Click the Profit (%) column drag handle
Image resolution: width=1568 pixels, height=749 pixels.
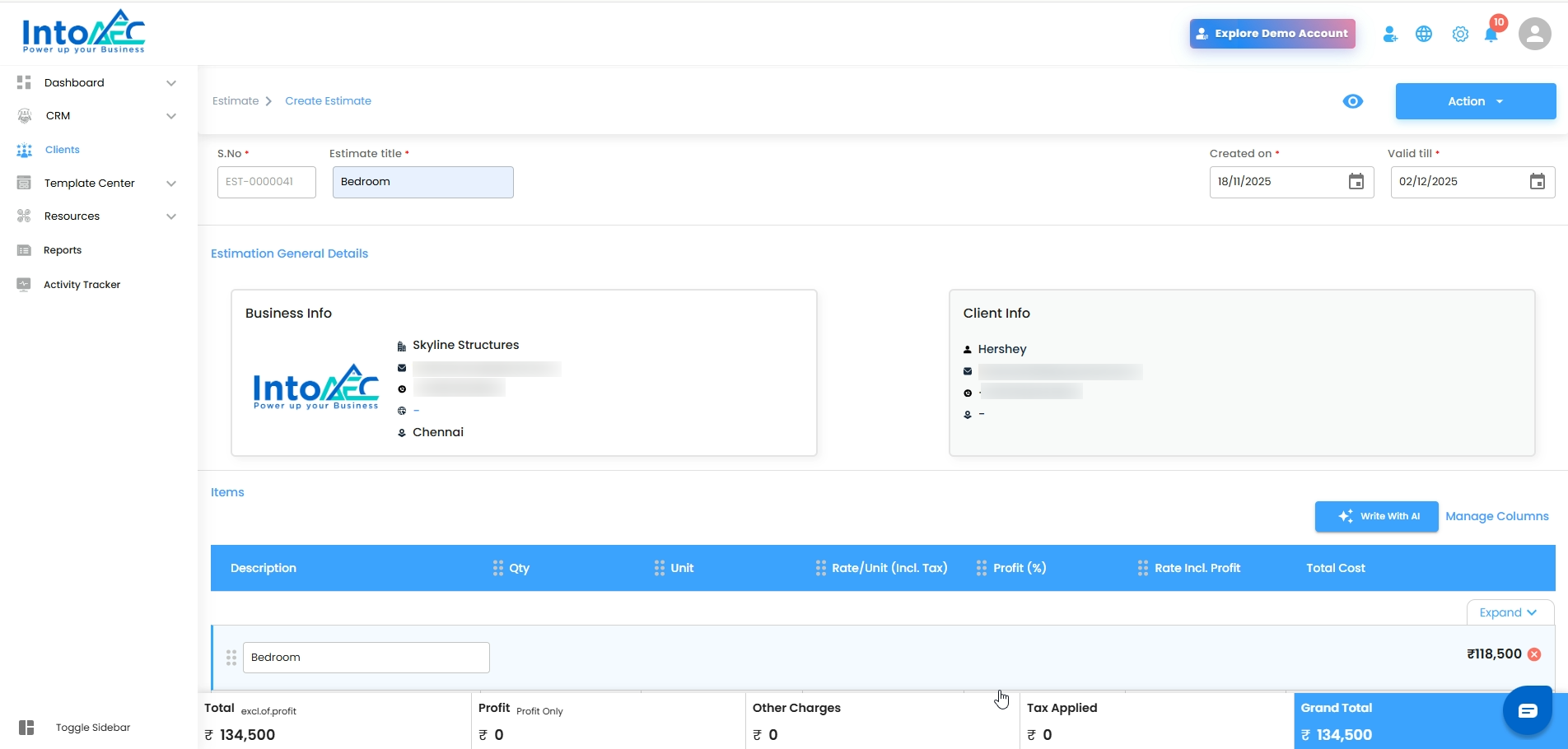[982, 568]
